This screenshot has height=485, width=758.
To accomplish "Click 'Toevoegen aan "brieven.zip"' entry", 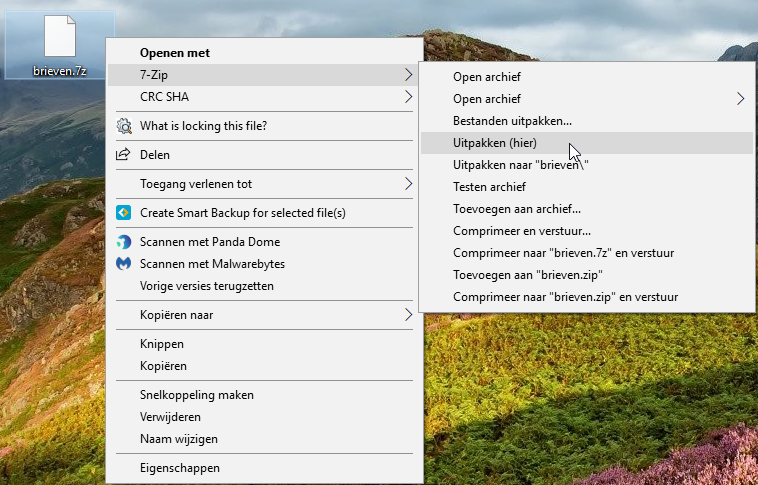I will [x=527, y=275].
